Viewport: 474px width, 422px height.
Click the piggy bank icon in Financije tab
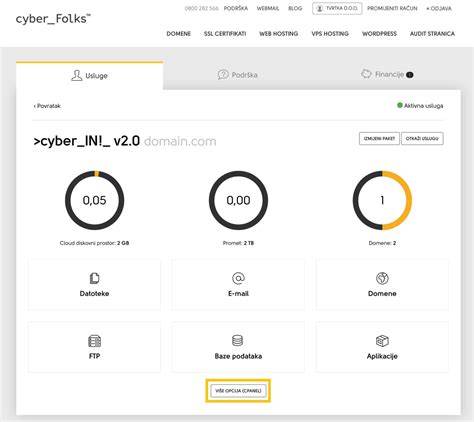[x=366, y=74]
